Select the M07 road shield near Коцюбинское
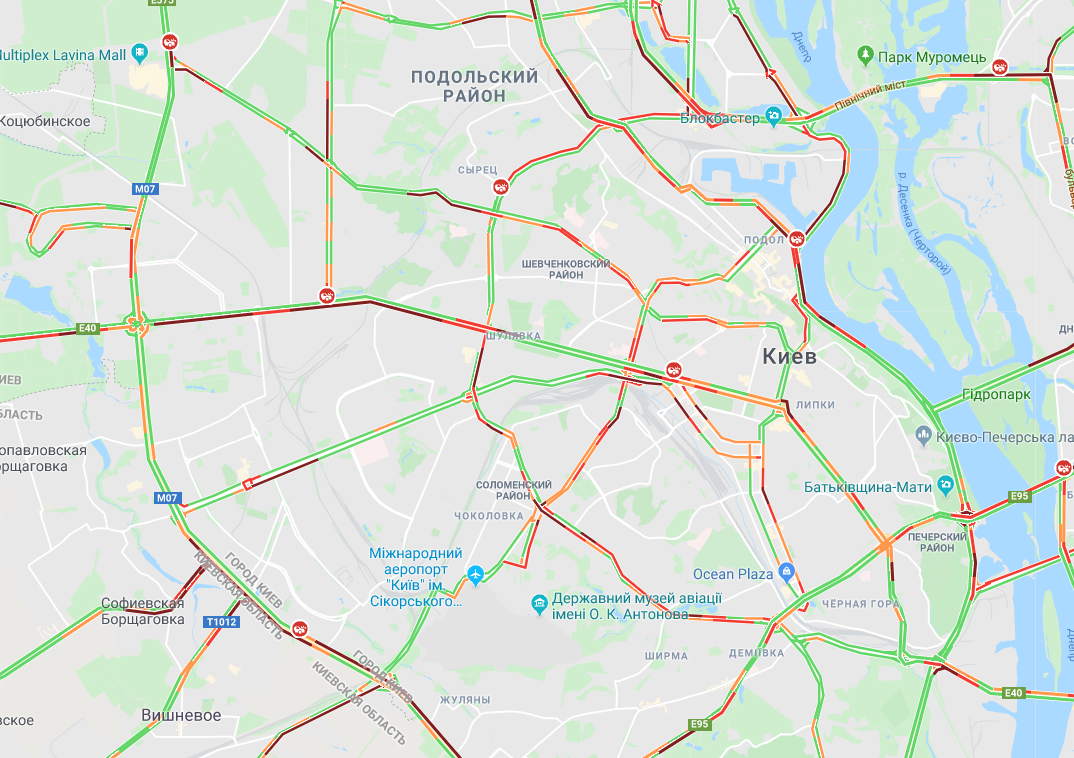The height and width of the screenshot is (758, 1074). (x=145, y=189)
